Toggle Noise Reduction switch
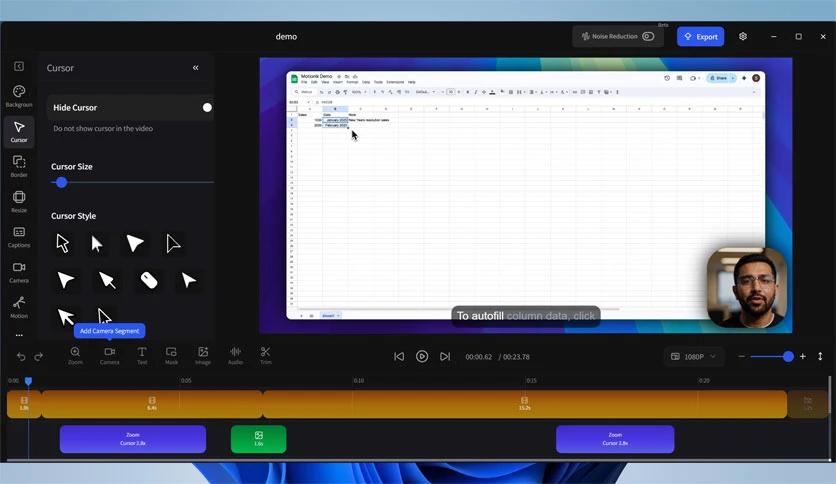This screenshot has height=484, width=836. point(648,36)
